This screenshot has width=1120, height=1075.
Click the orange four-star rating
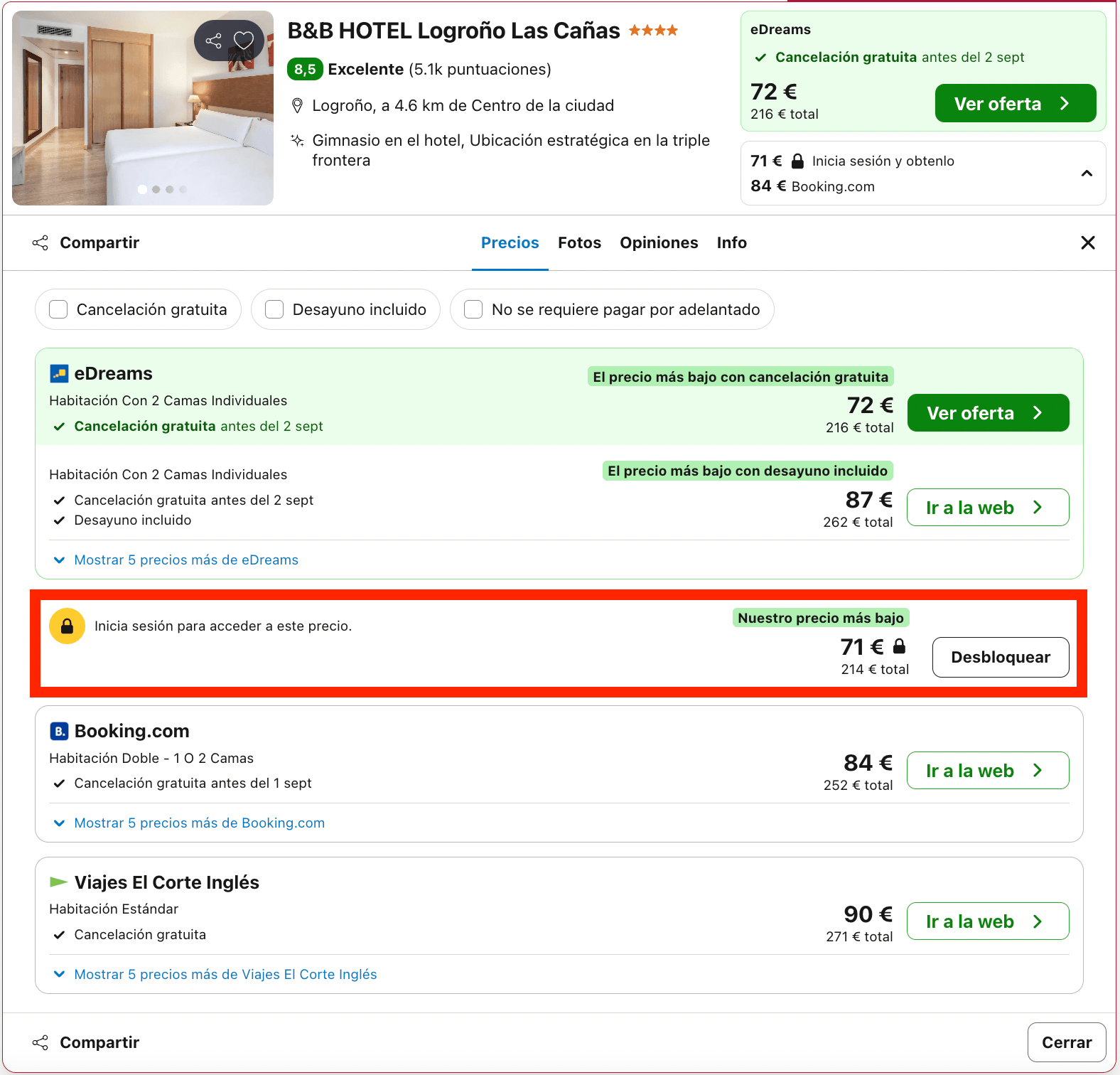tap(653, 31)
